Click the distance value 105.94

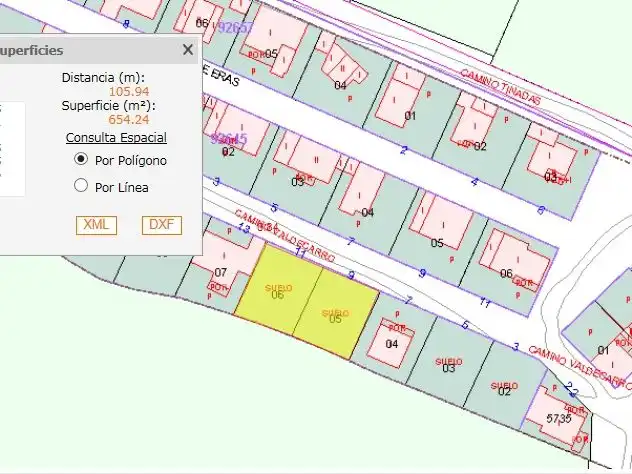point(129,91)
